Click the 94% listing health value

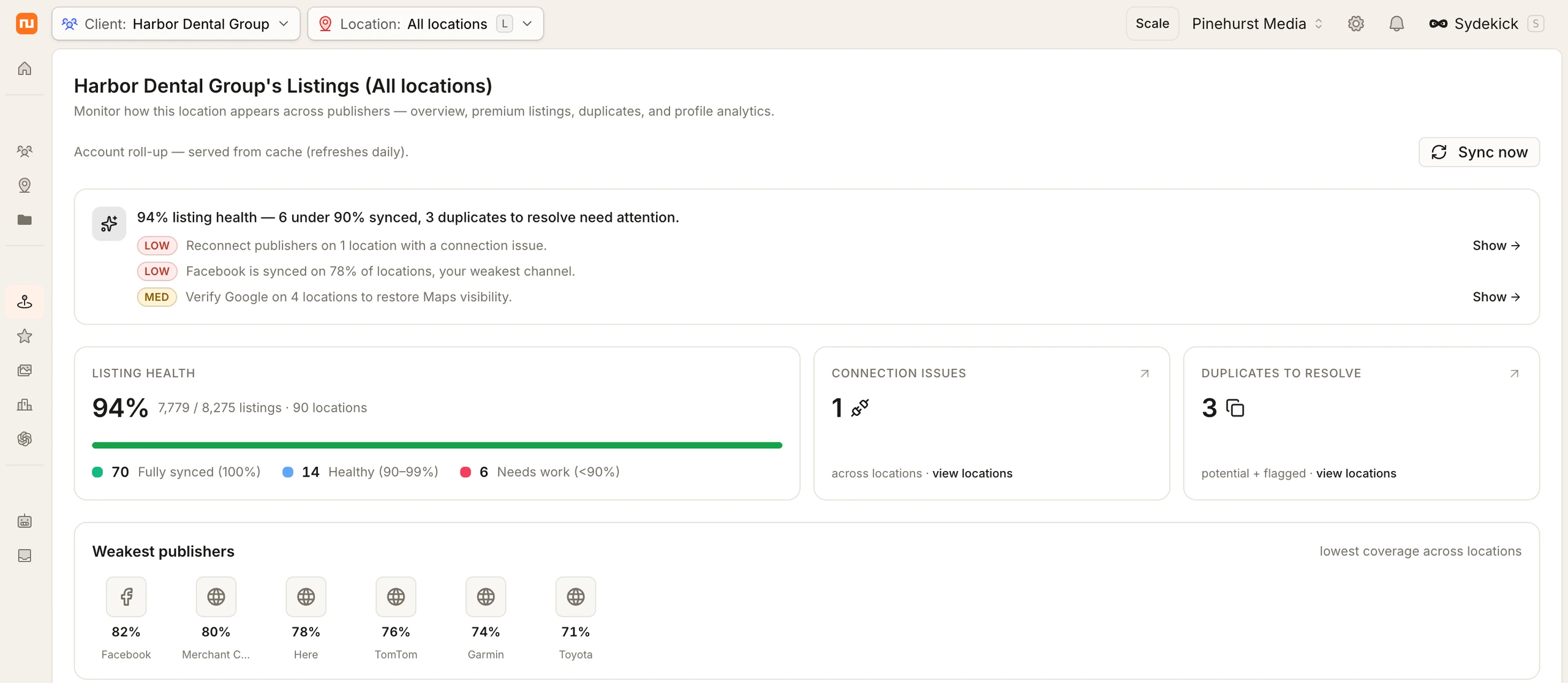[120, 408]
